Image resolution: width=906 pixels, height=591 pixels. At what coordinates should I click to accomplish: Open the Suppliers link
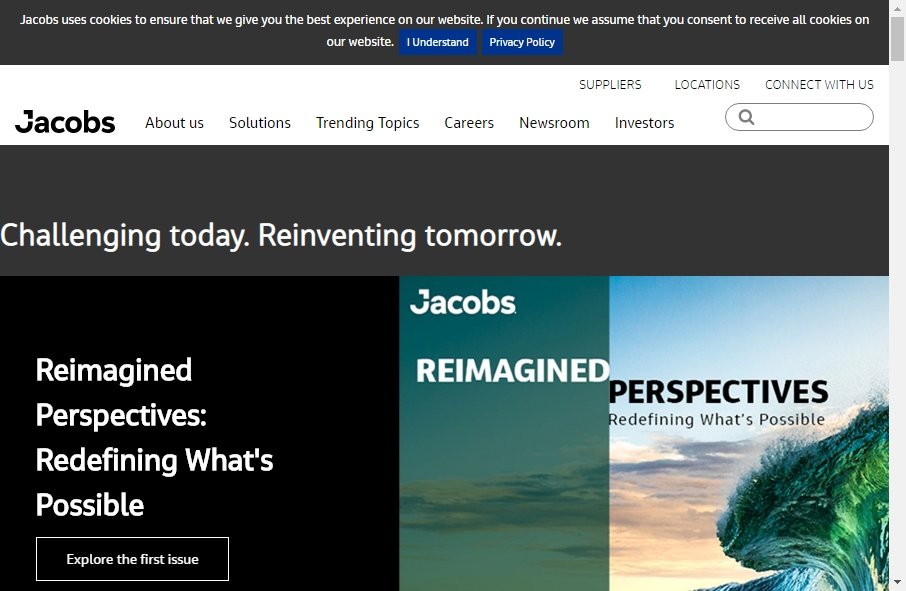[x=610, y=85]
